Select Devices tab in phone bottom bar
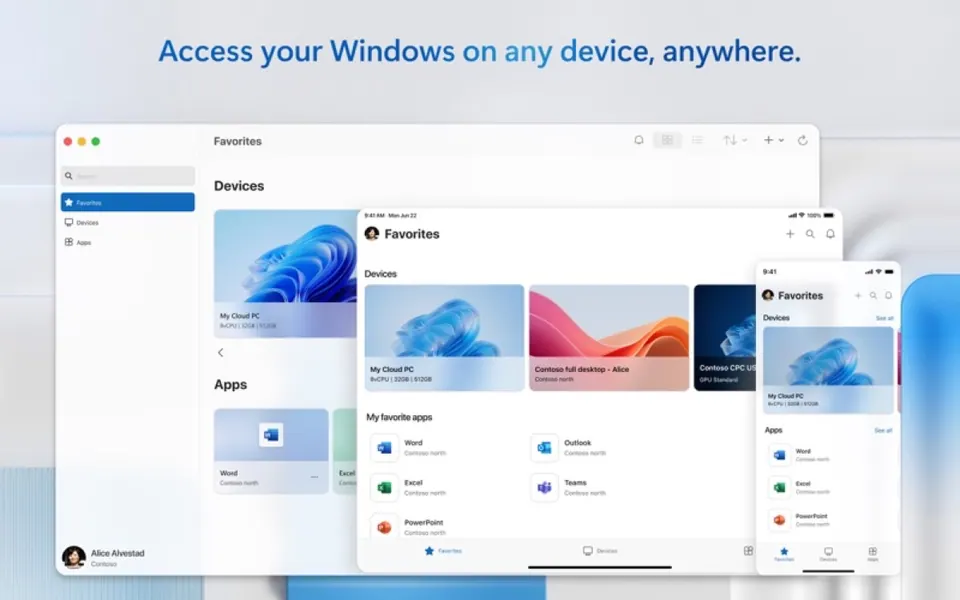This screenshot has width=960, height=600. click(x=828, y=554)
